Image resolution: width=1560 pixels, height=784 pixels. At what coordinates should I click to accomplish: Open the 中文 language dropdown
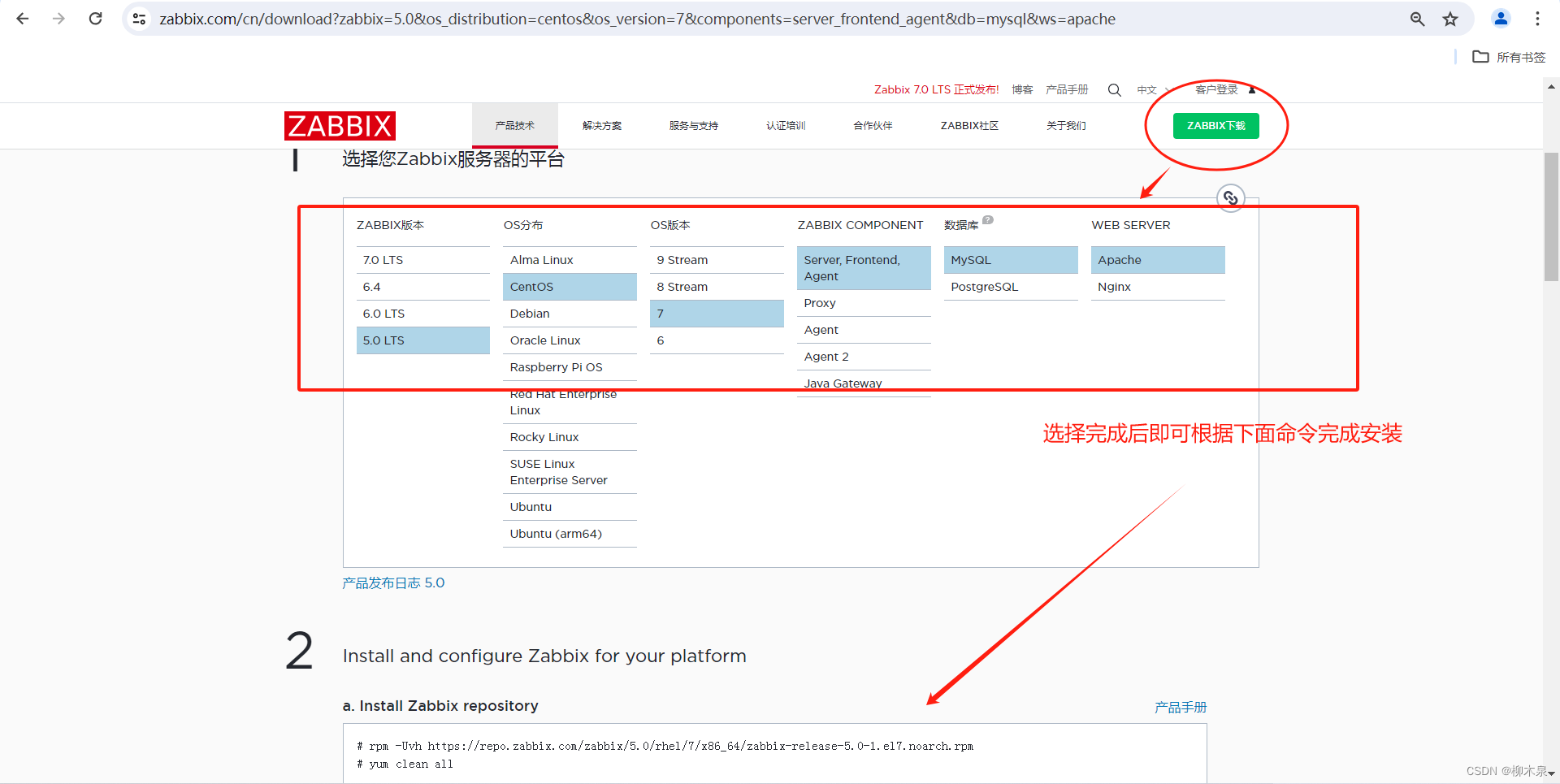click(1153, 90)
